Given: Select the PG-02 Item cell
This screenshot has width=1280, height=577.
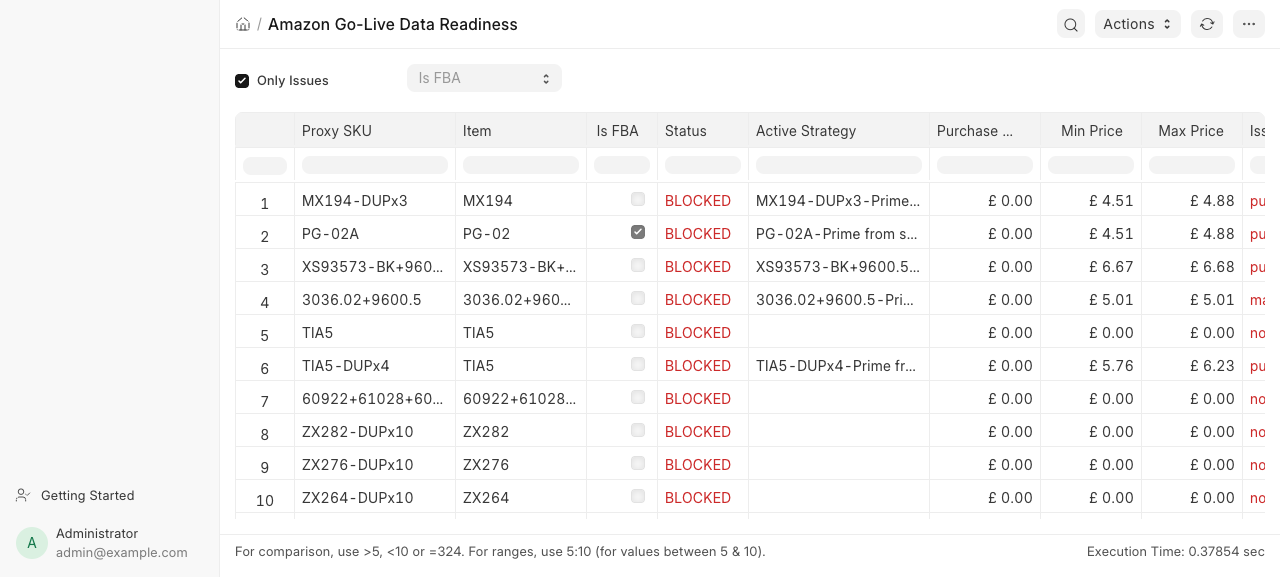Looking at the screenshot, I should pos(521,233).
